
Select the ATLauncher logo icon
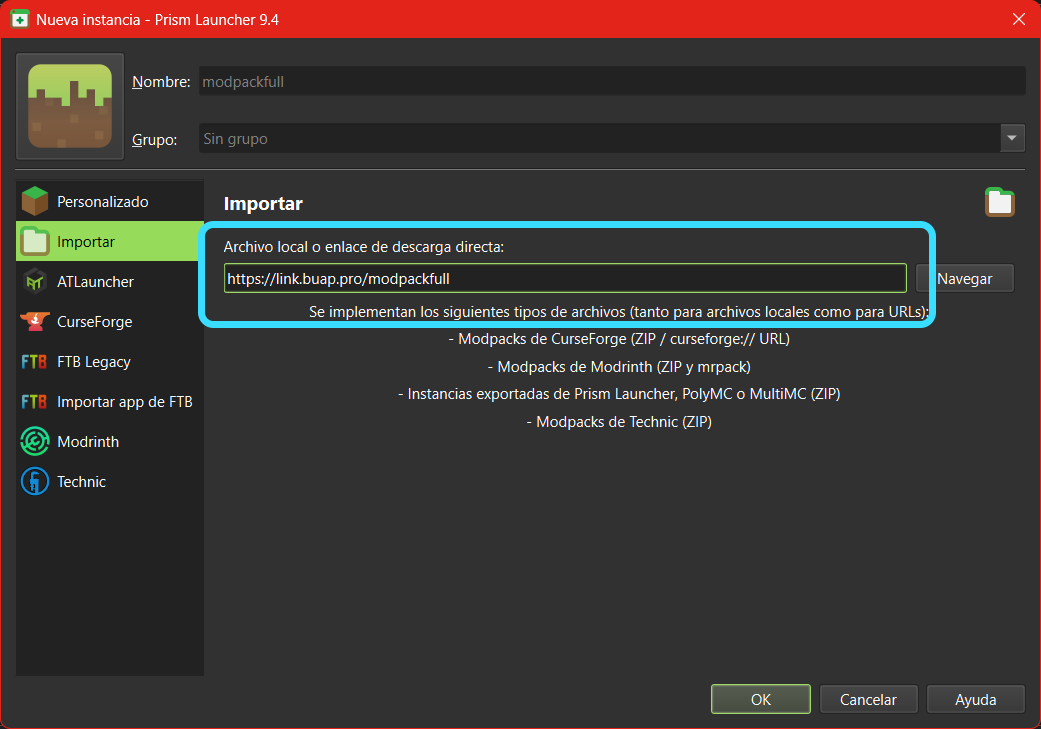click(35, 282)
